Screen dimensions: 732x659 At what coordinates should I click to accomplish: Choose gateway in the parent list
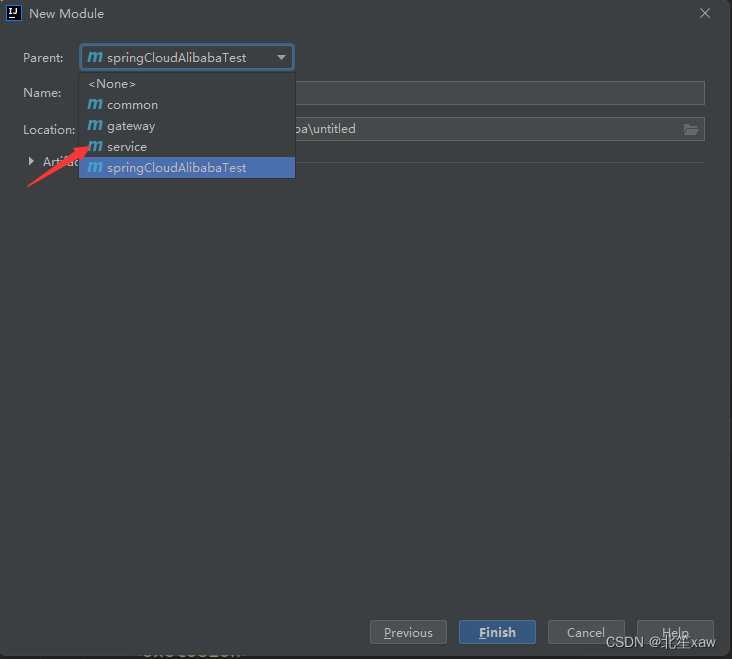coord(187,126)
